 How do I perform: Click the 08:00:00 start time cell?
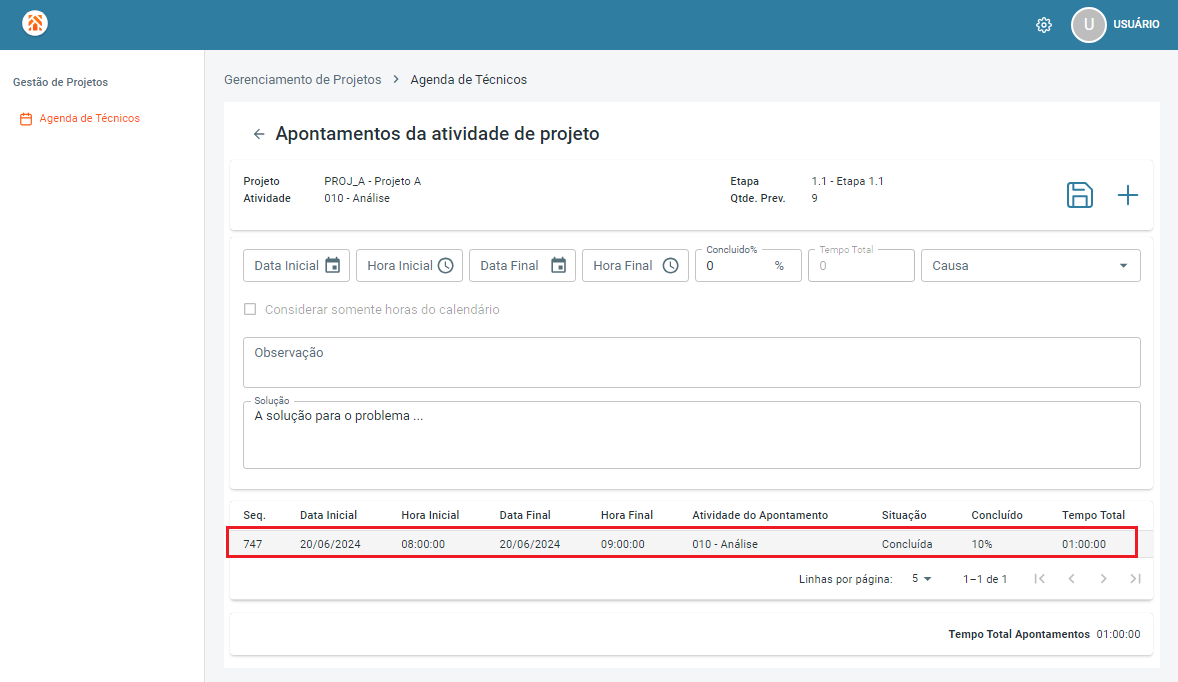point(423,545)
